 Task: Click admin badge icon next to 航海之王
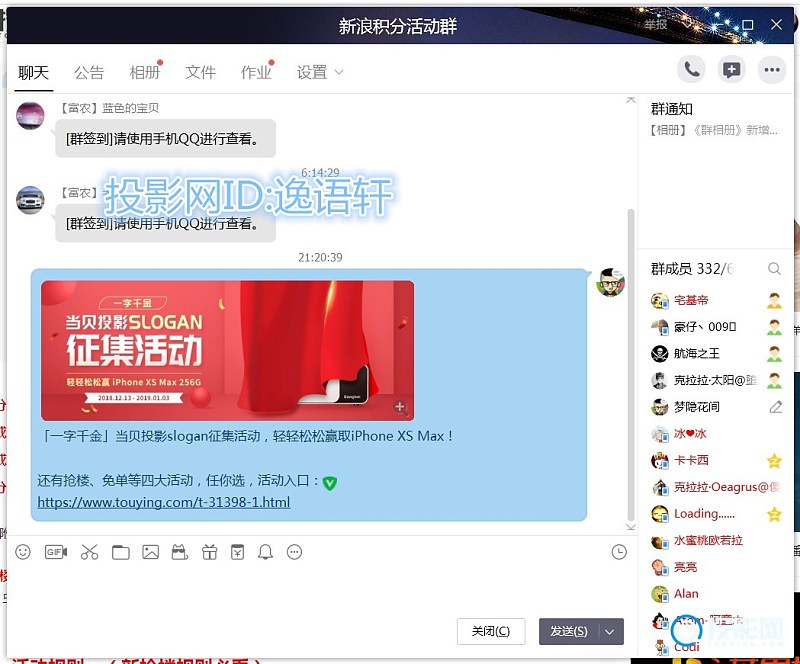pyautogui.click(x=774, y=354)
